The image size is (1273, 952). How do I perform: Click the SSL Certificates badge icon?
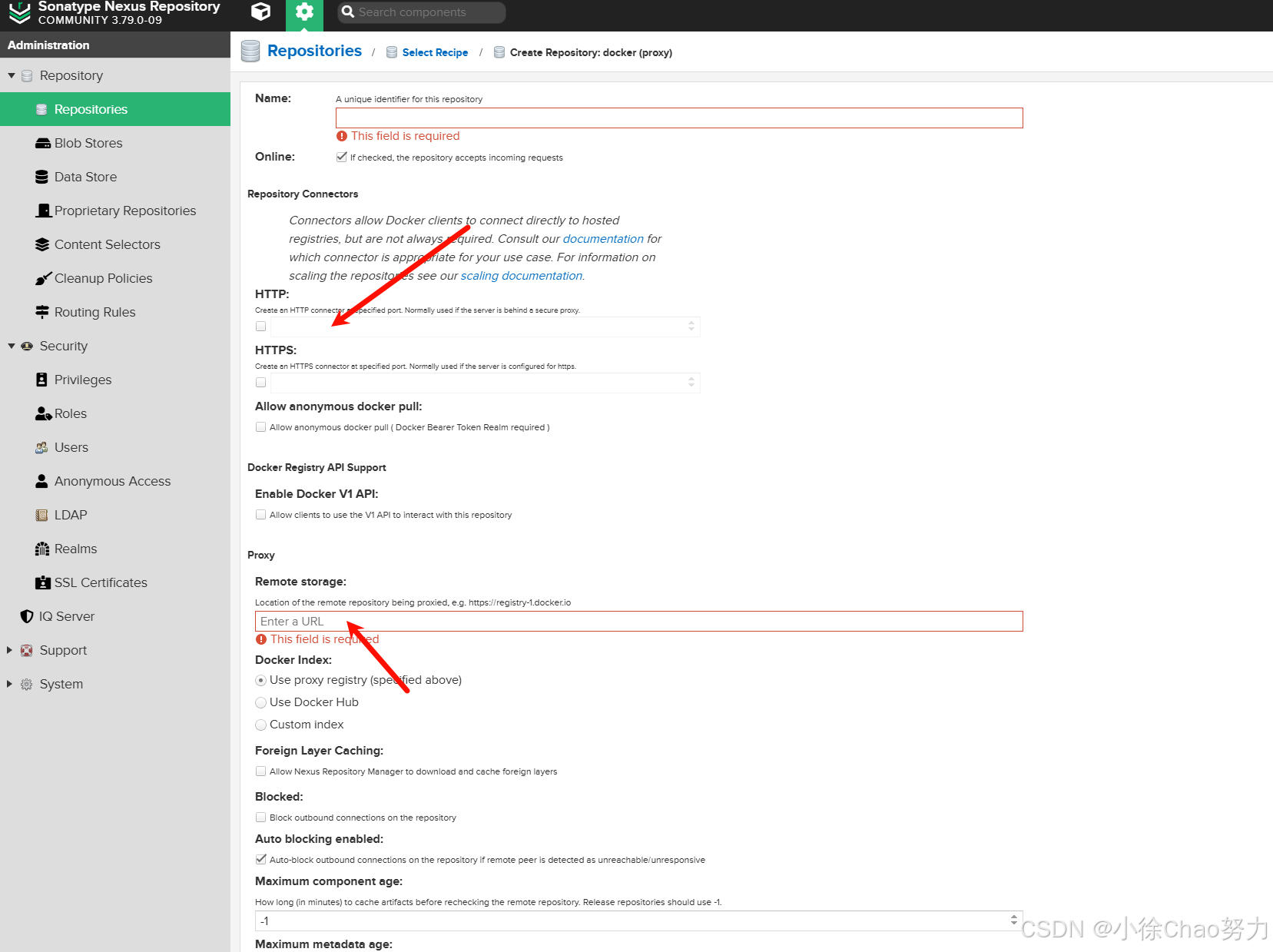[x=43, y=582]
